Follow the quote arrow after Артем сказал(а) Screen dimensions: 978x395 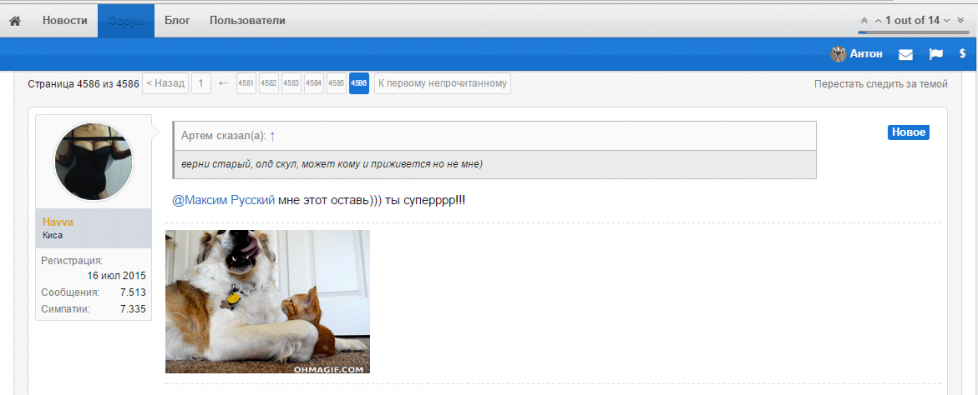point(273,135)
